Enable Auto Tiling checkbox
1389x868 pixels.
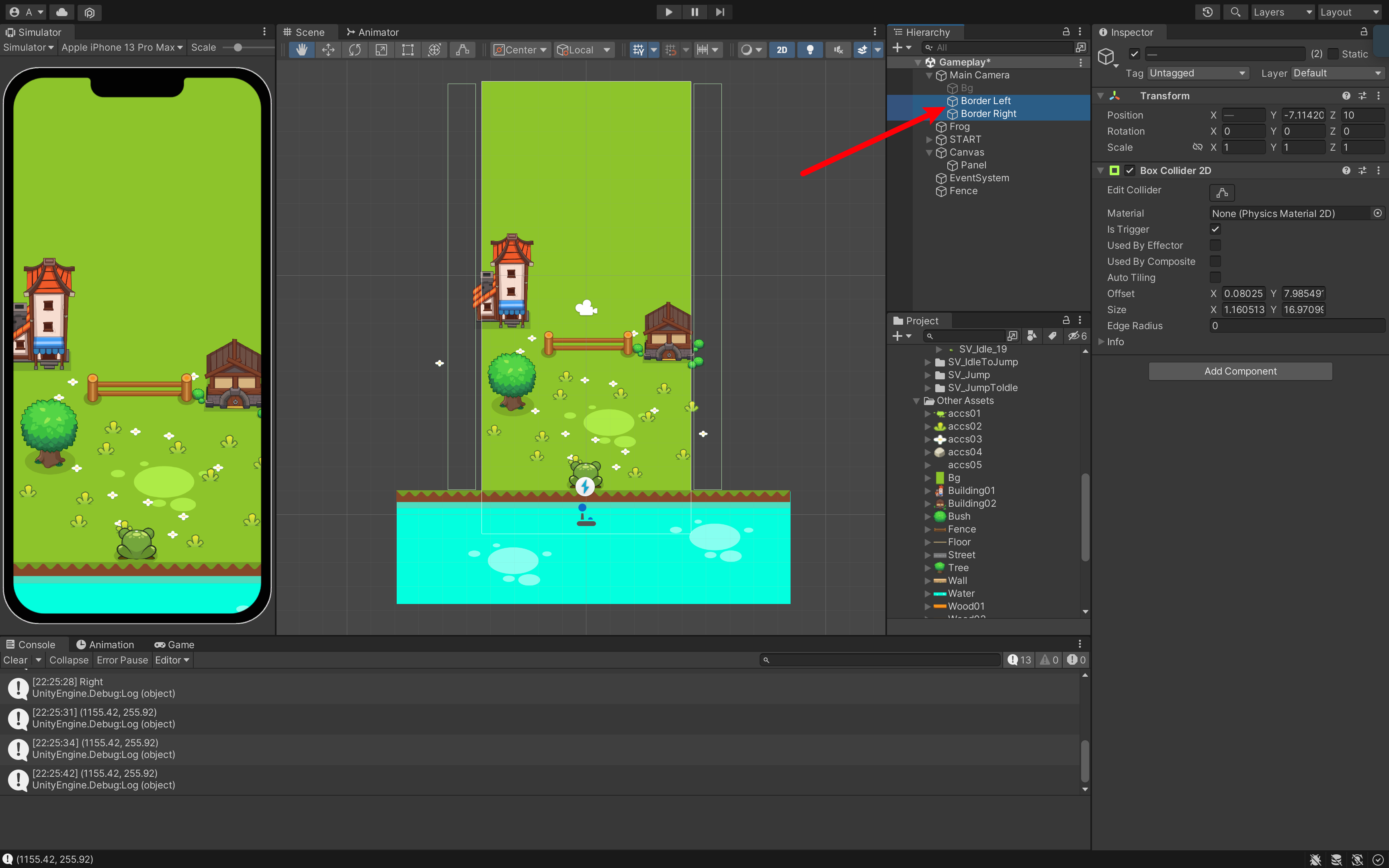point(1215,277)
